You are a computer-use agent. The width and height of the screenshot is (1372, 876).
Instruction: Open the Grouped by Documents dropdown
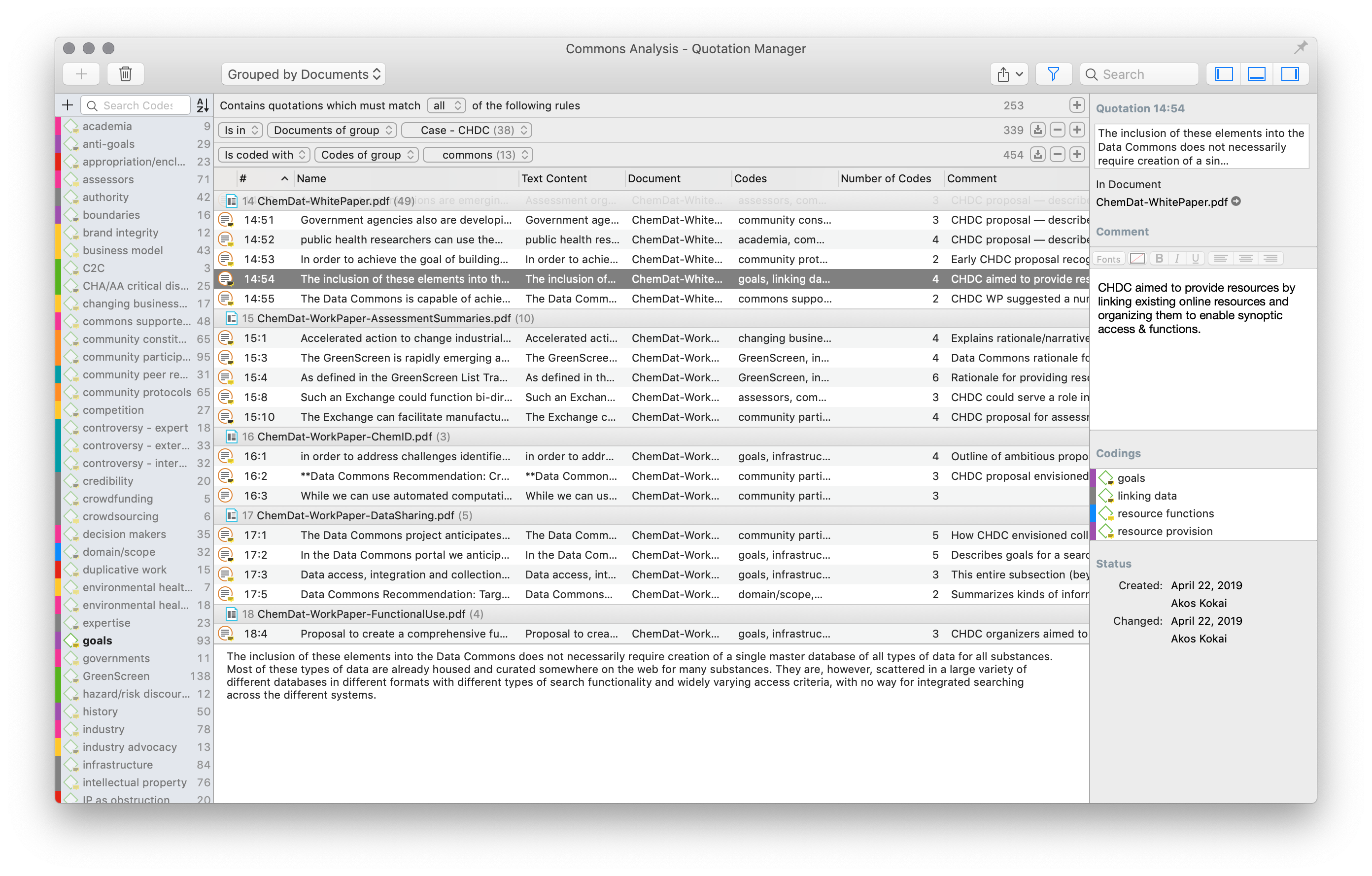click(x=304, y=74)
